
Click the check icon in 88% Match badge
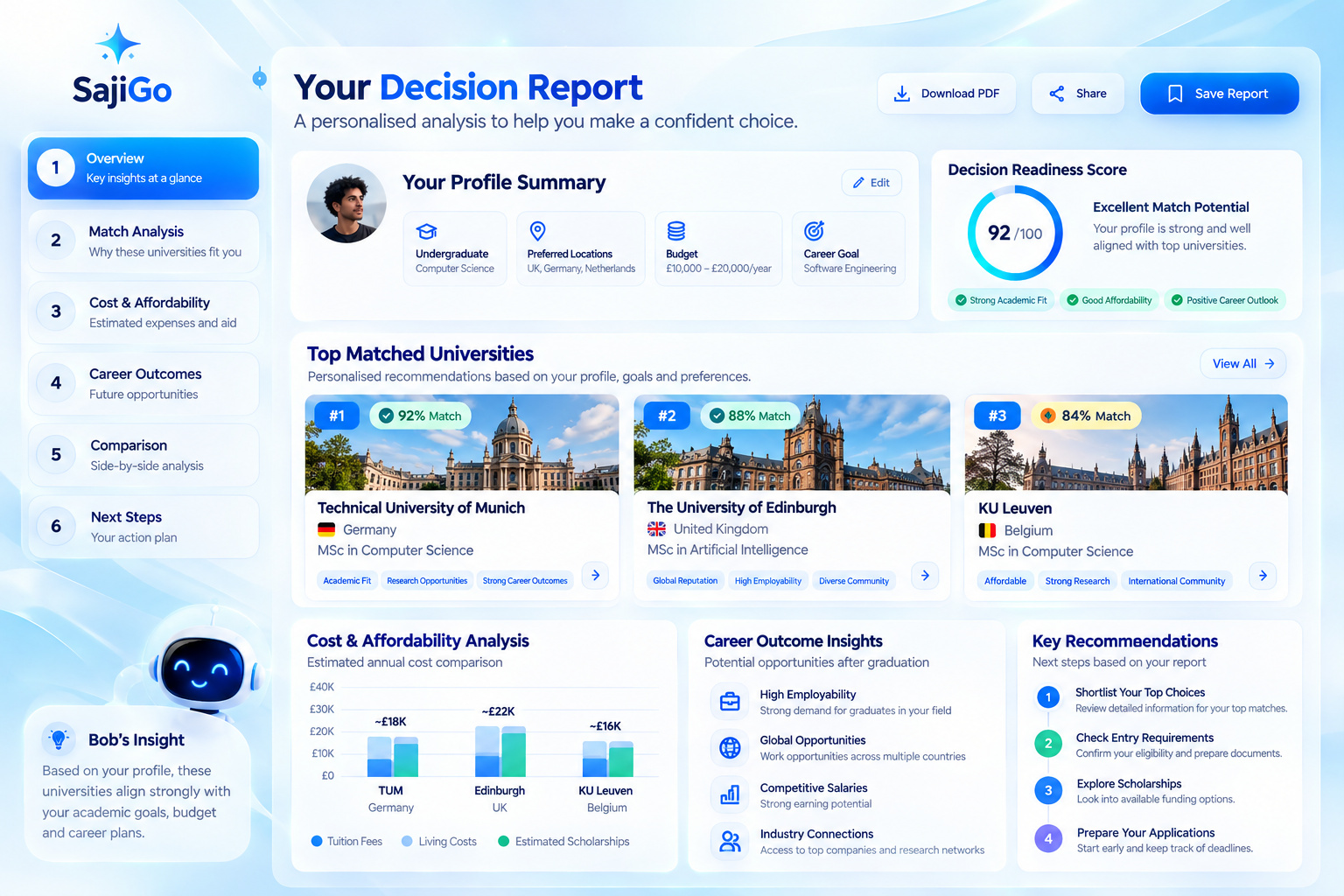[x=717, y=416]
